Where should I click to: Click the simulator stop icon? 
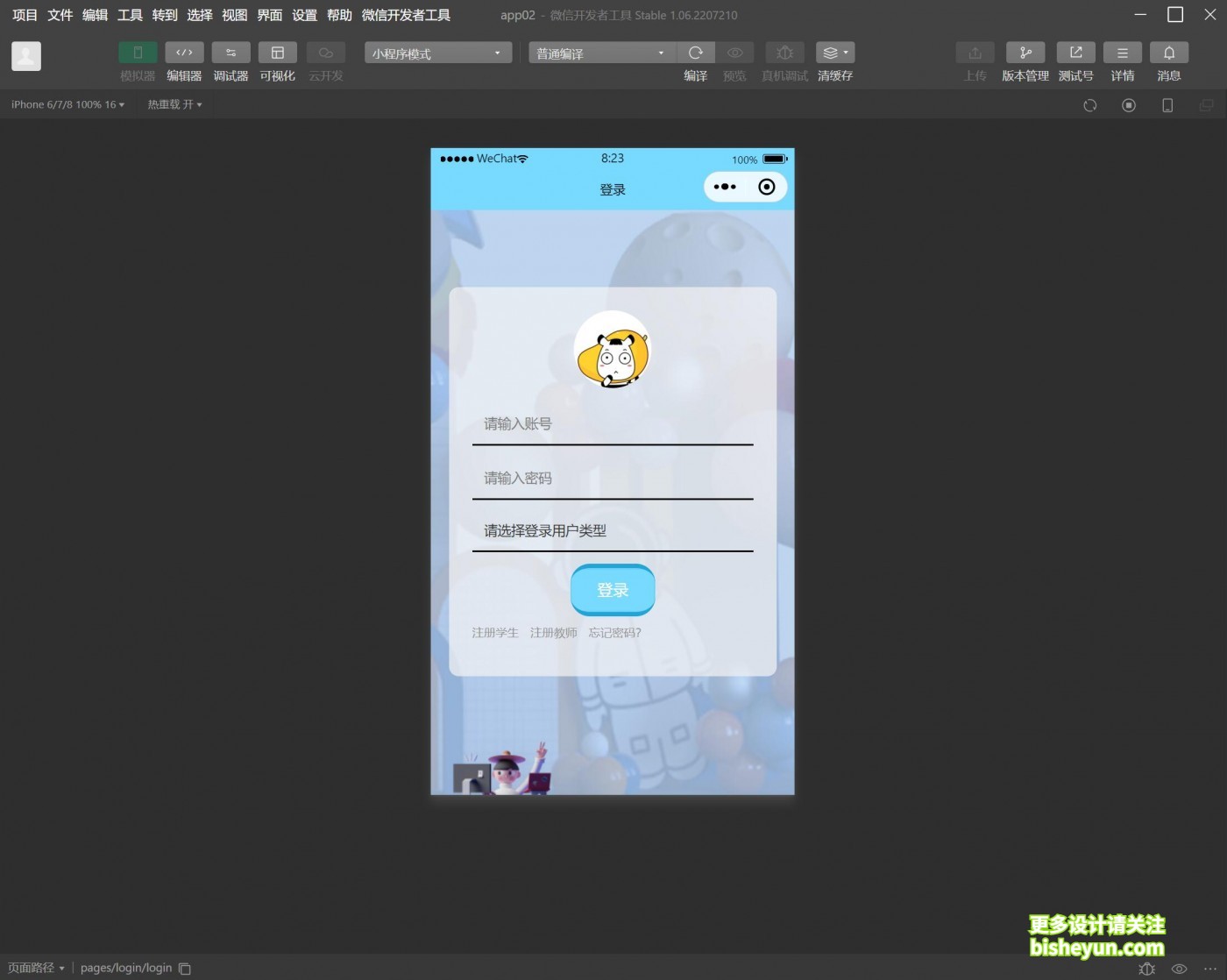(x=1129, y=105)
